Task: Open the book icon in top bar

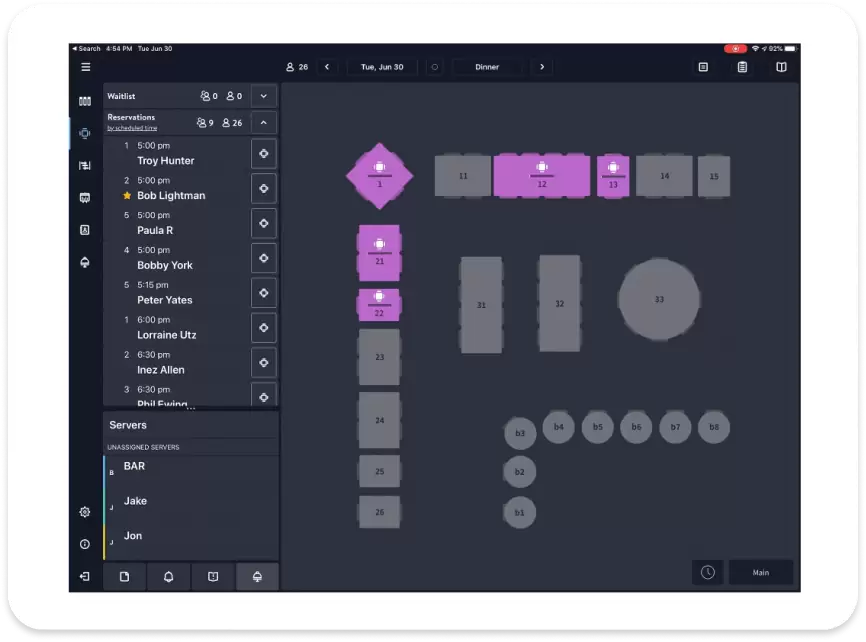Action: click(781, 67)
